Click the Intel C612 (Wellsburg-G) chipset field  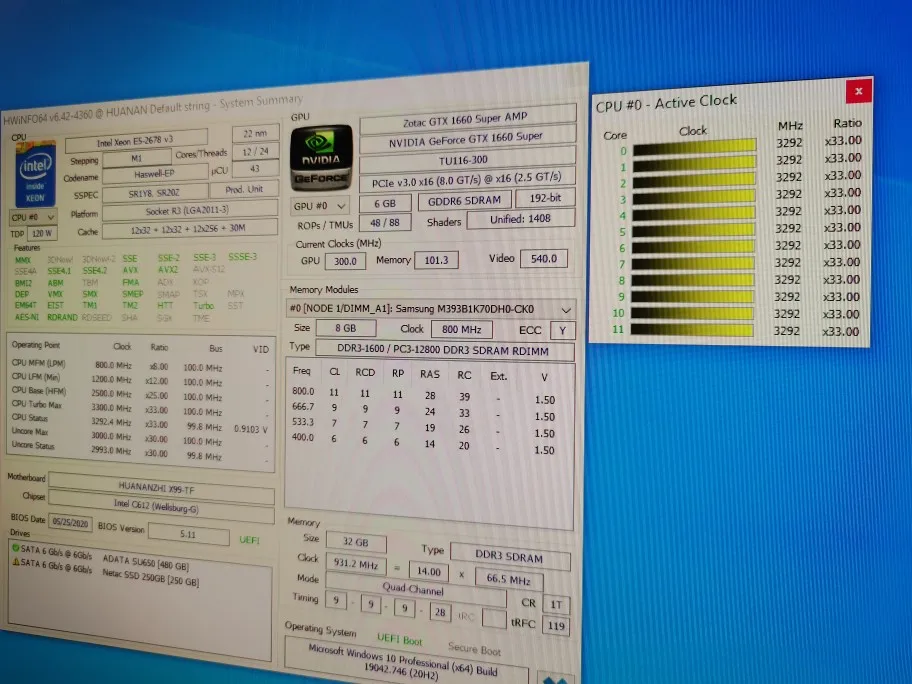(x=161, y=506)
